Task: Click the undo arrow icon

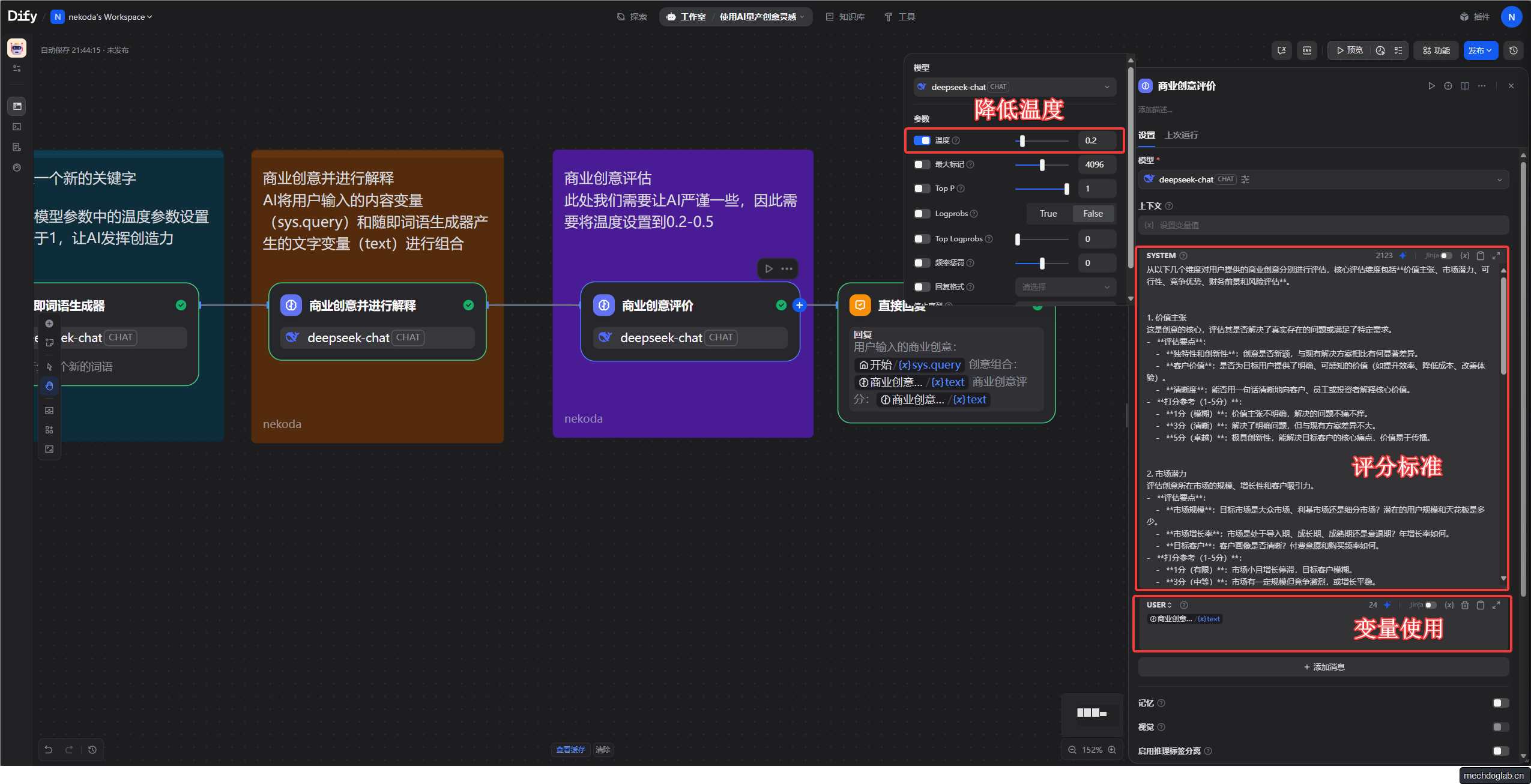Action: [x=49, y=750]
